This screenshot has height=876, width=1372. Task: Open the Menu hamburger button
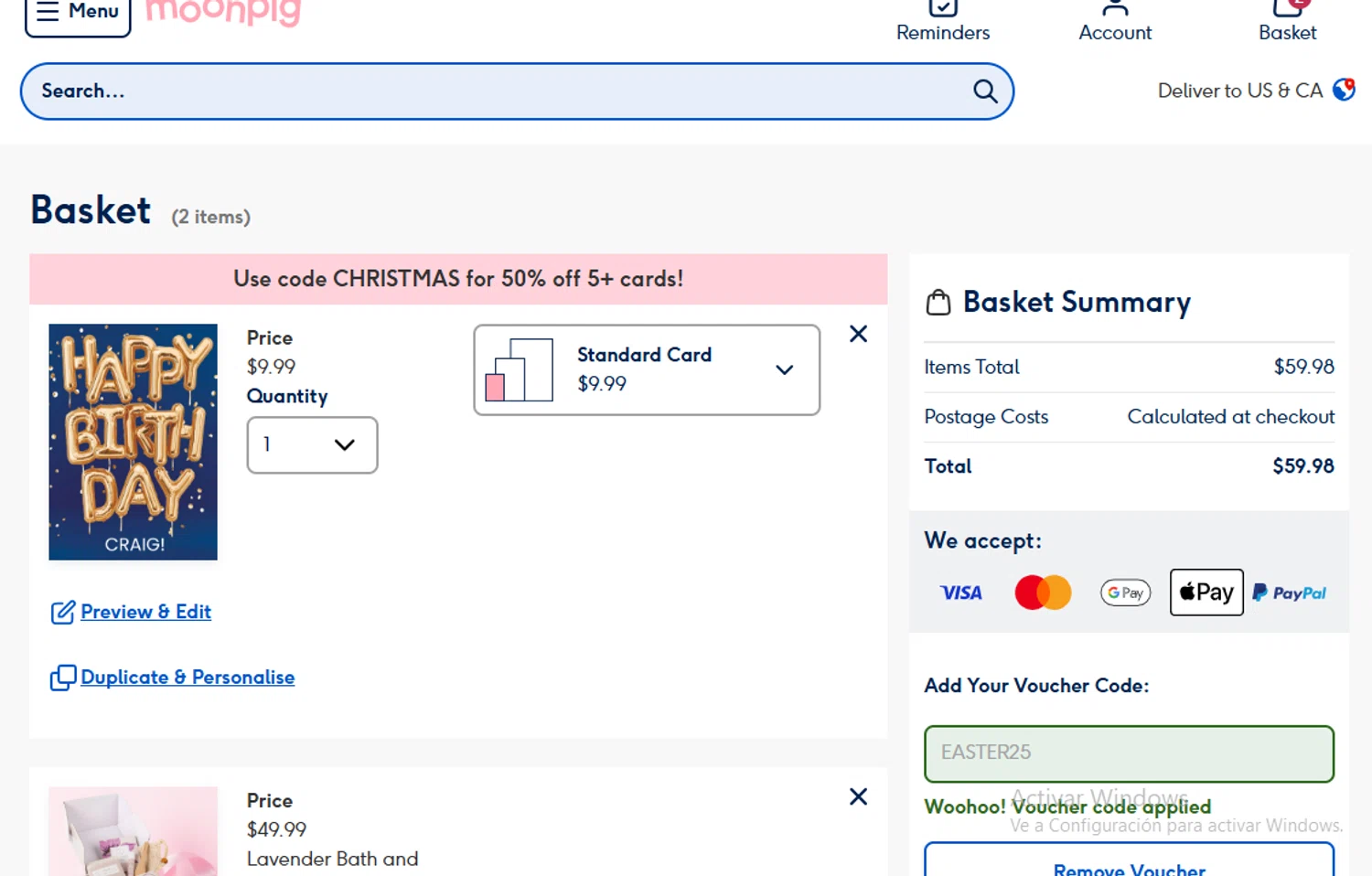pos(78,13)
